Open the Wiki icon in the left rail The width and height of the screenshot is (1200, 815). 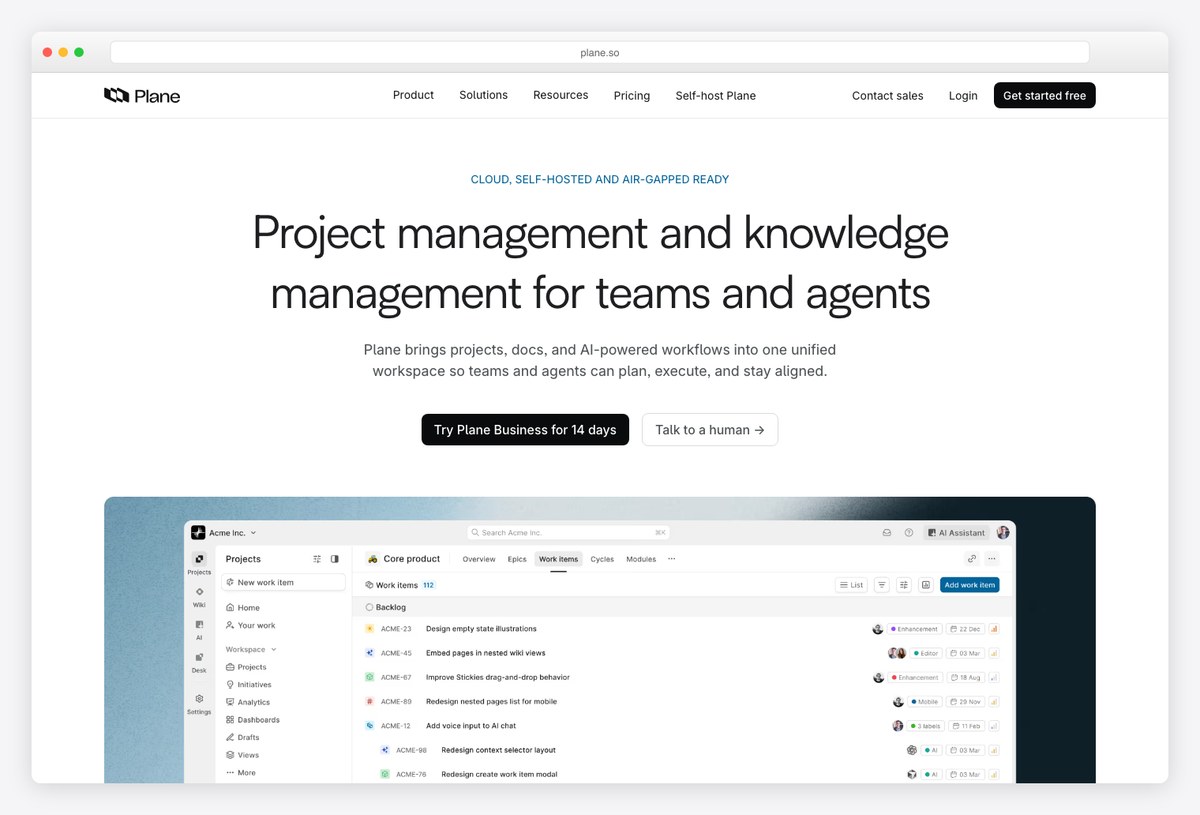[x=199, y=592]
